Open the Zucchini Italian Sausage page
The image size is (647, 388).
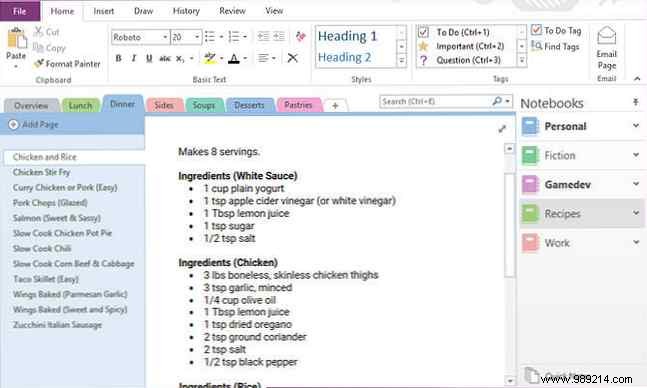tap(57, 325)
